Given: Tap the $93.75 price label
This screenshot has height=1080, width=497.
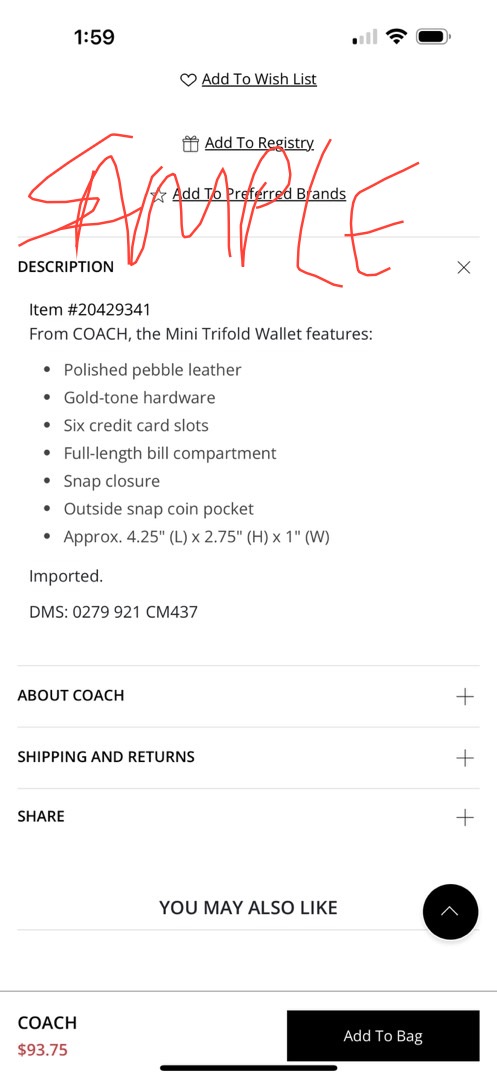Looking at the screenshot, I should click(x=43, y=1050).
